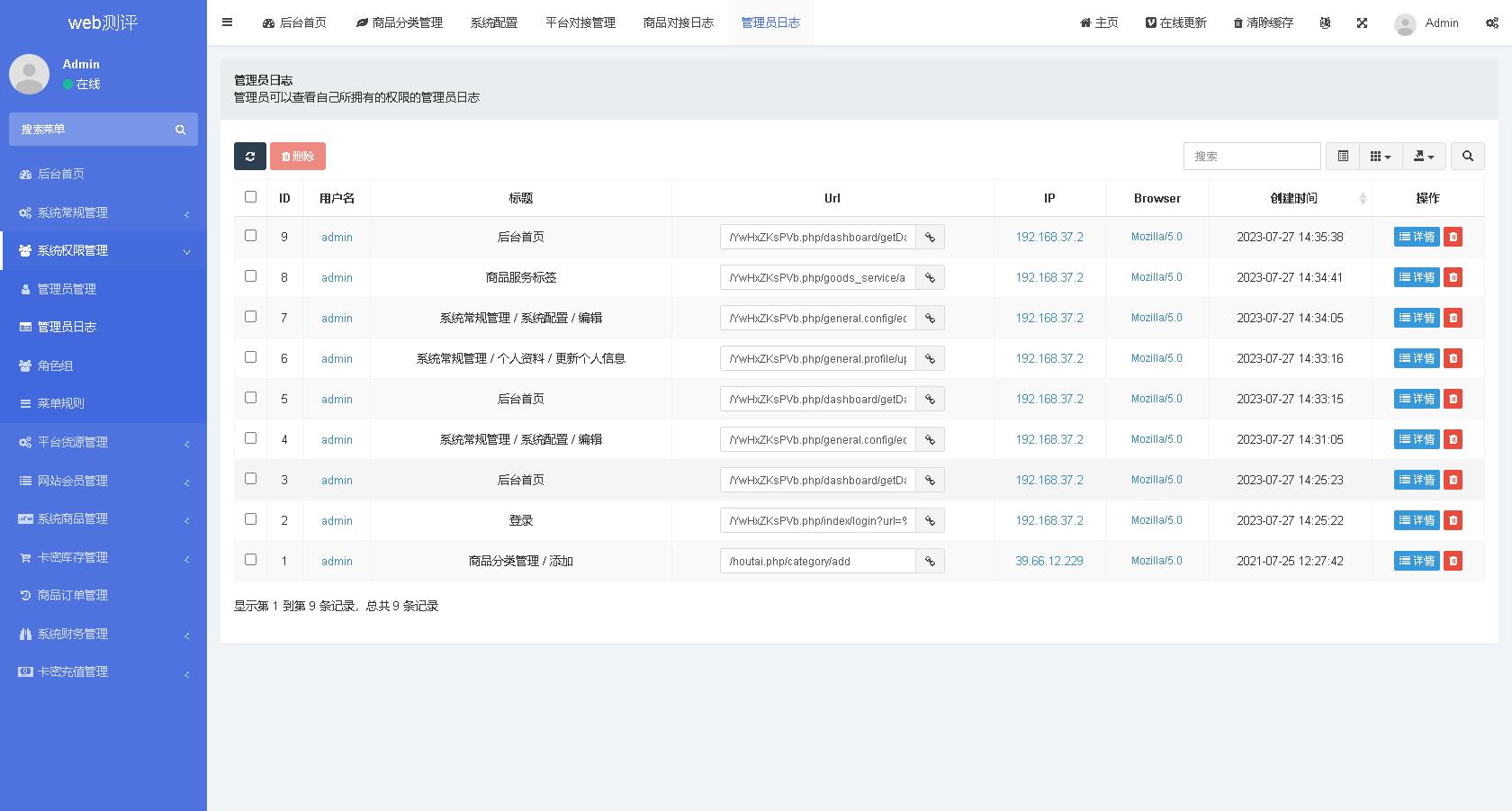Click the table search magnifier button

point(1468,156)
